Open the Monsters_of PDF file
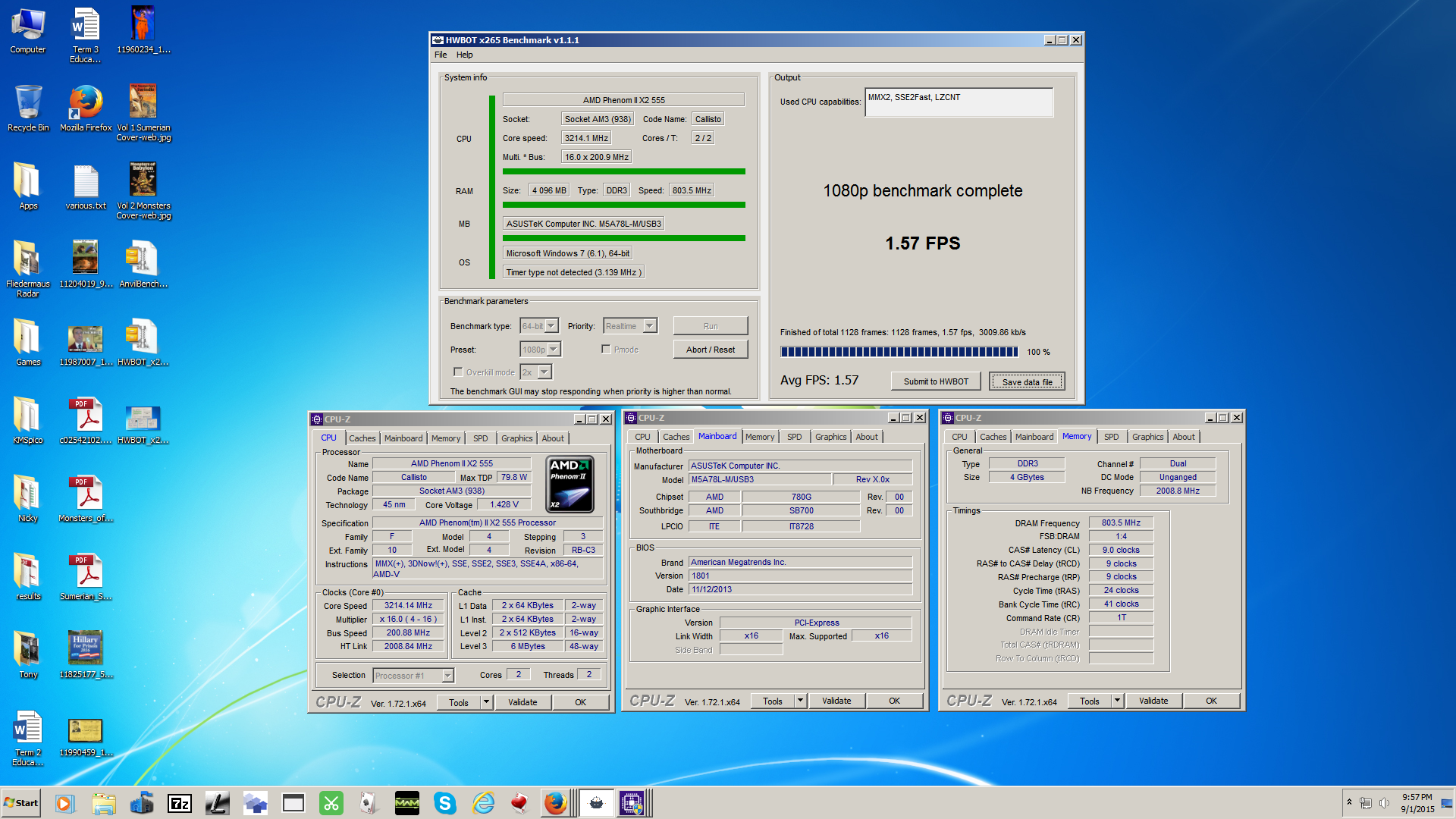Screen dimensions: 1456x819 [86, 498]
